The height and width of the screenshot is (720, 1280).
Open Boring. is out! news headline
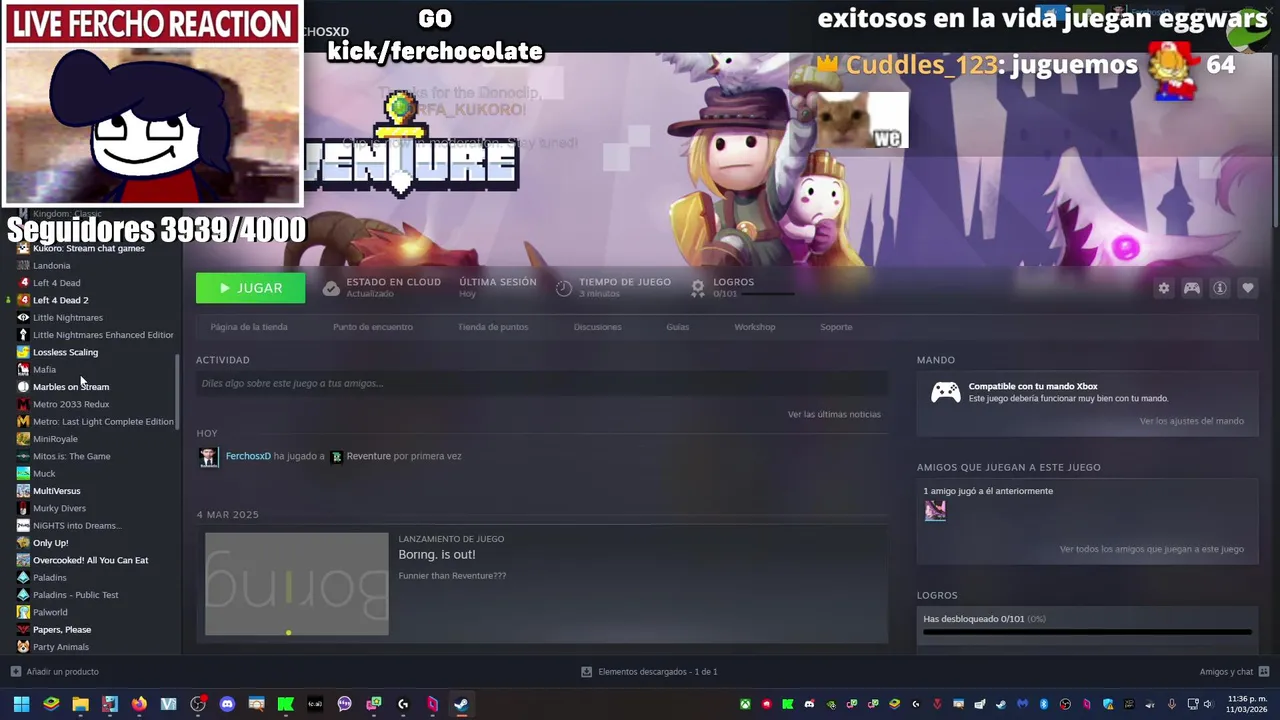coord(437,555)
